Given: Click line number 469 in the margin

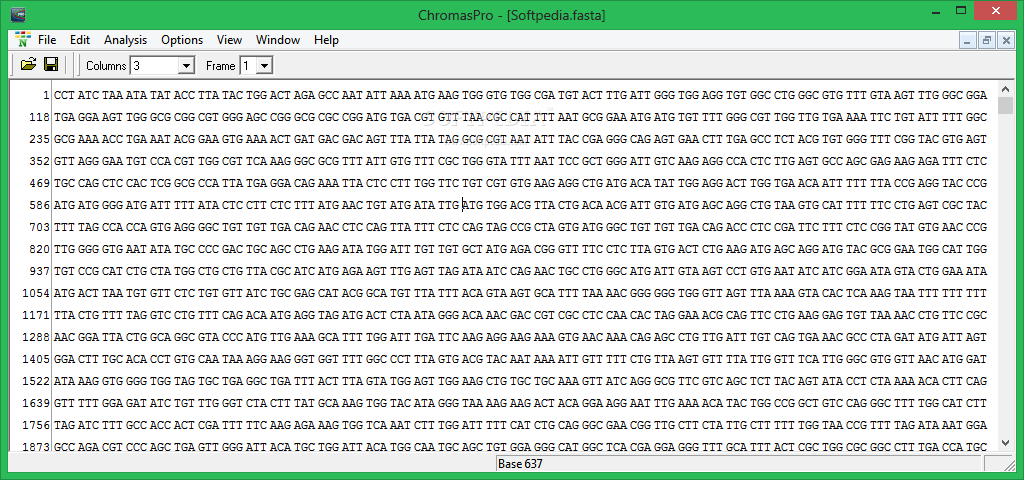Looking at the screenshot, I should tap(40, 184).
